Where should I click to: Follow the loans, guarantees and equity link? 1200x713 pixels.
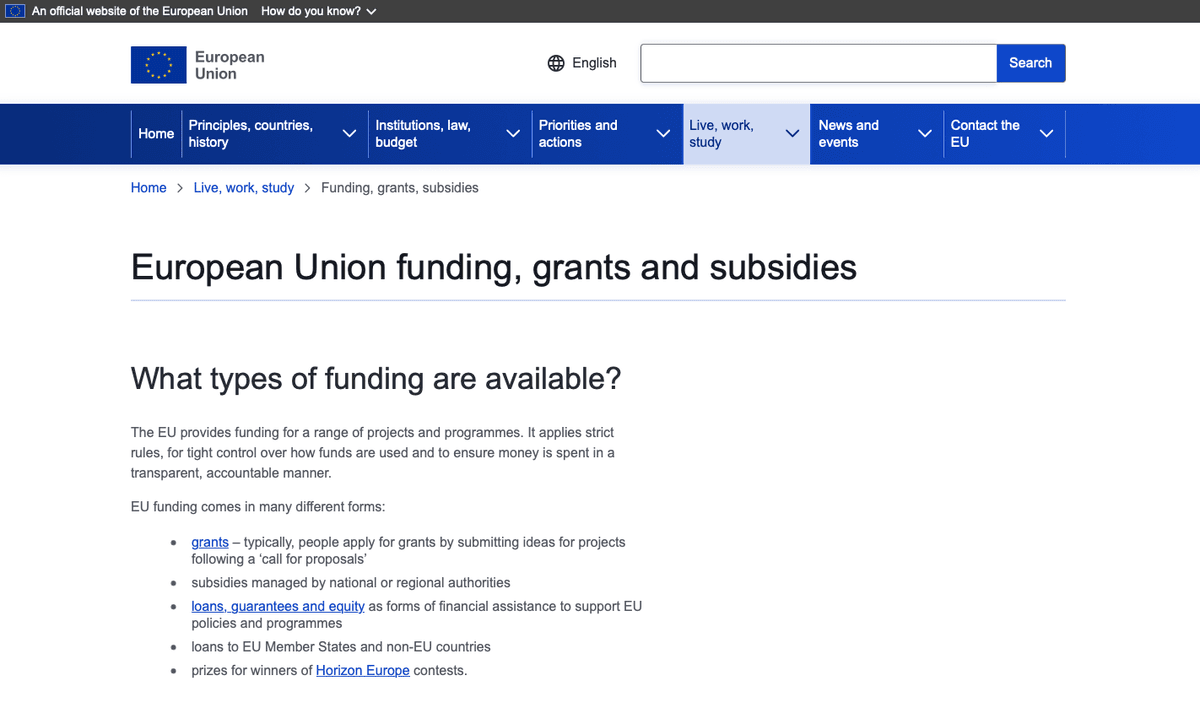(x=278, y=606)
